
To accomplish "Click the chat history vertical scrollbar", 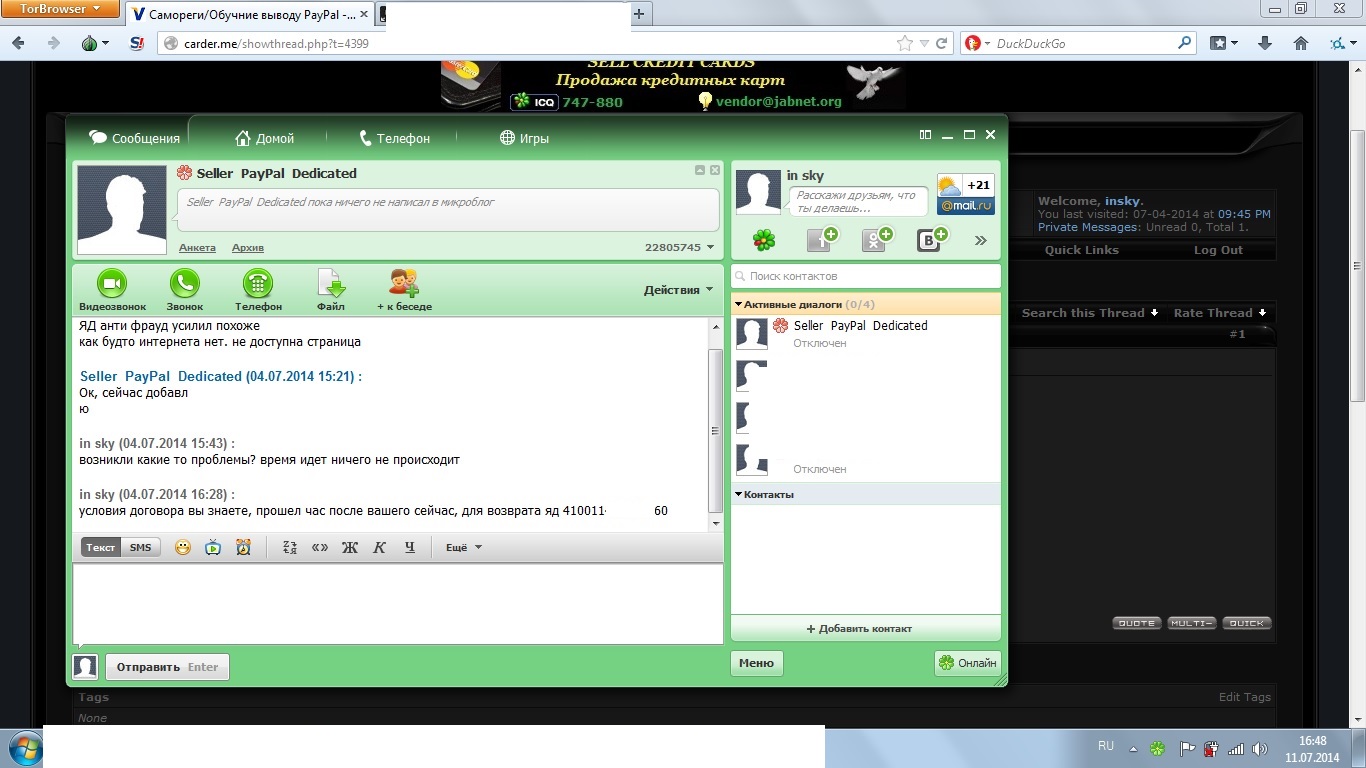I will coord(715,430).
